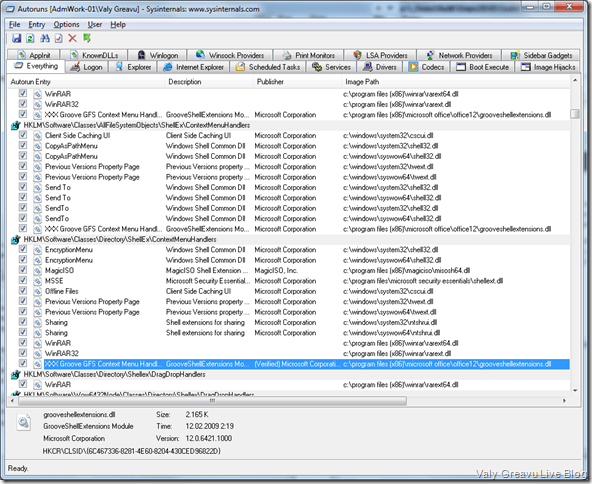Click the grooveshellextensions.dll icon in details pane
This screenshot has width=592, height=484.
tap(23, 422)
